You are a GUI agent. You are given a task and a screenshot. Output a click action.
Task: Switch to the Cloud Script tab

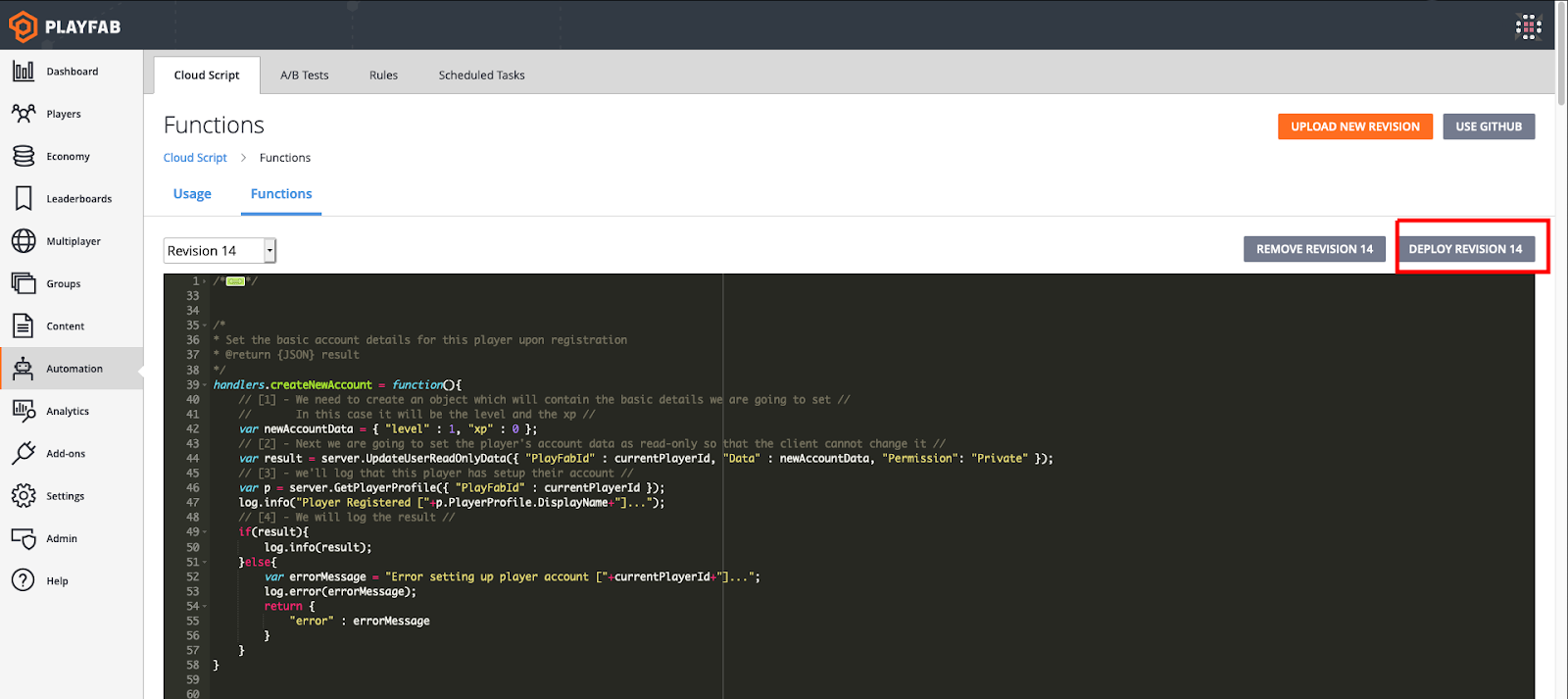coord(207,75)
